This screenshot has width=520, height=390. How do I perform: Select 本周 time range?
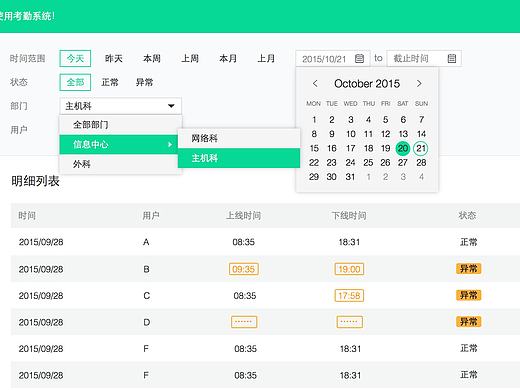coord(152,59)
